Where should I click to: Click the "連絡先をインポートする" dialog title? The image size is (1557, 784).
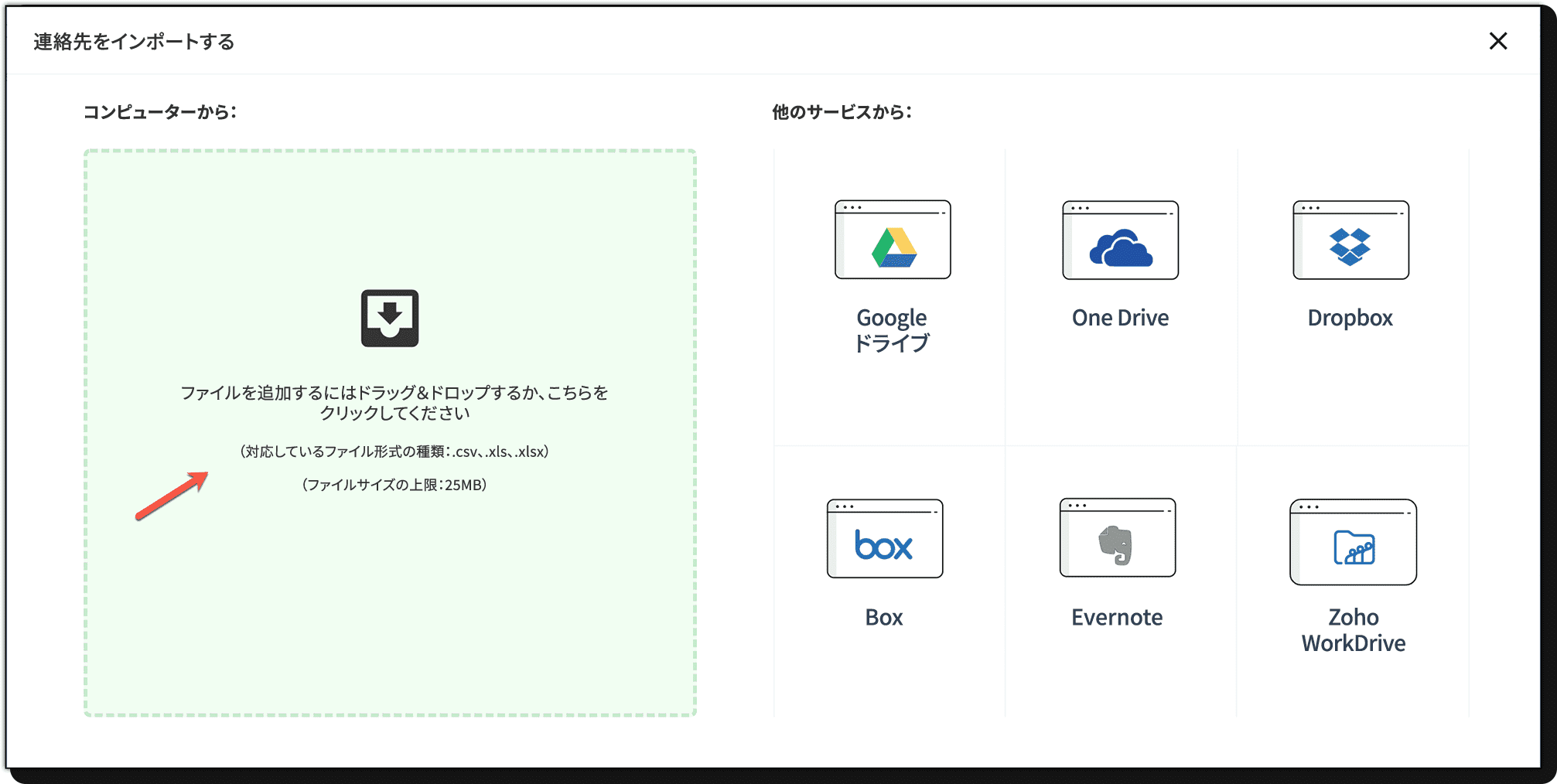tap(134, 42)
